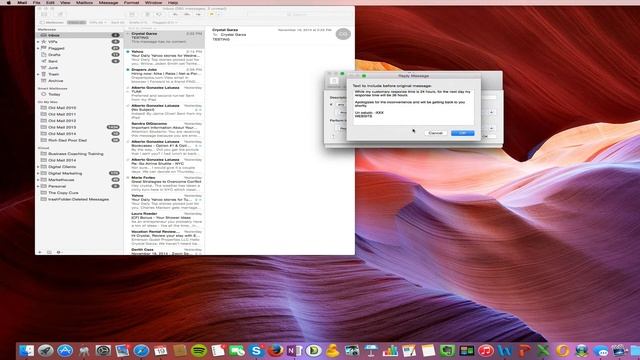
Task: Expand the Digital Marketing folder
Action: (x=38, y=173)
